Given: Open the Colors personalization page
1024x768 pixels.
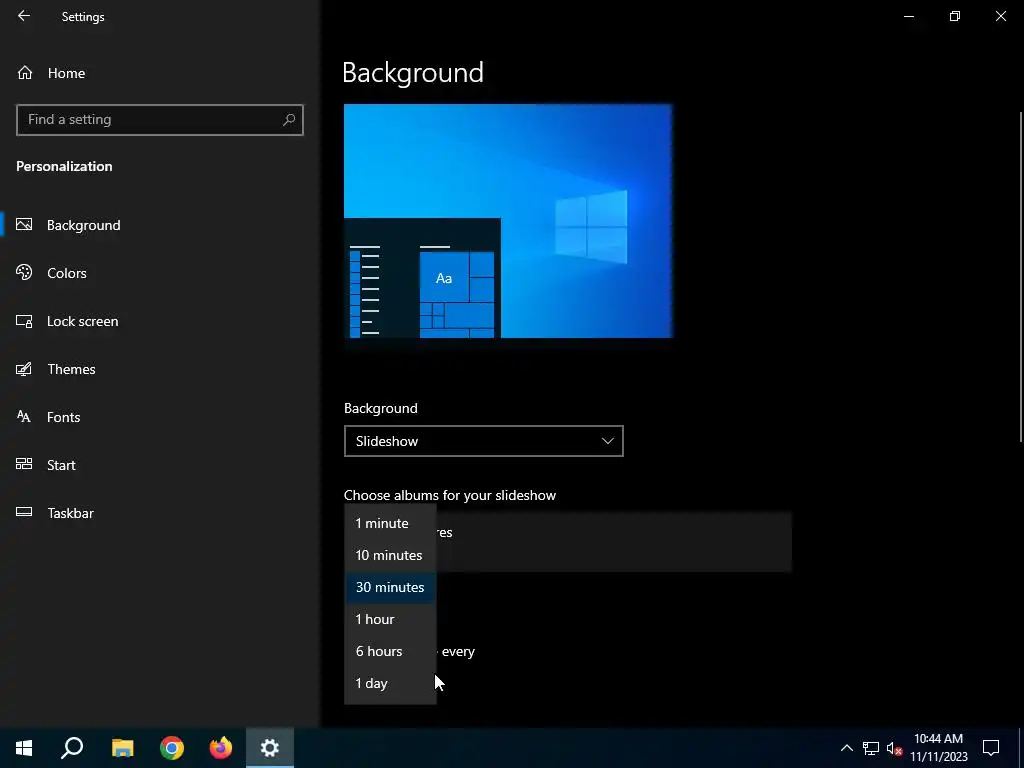Looking at the screenshot, I should (x=159, y=273).
